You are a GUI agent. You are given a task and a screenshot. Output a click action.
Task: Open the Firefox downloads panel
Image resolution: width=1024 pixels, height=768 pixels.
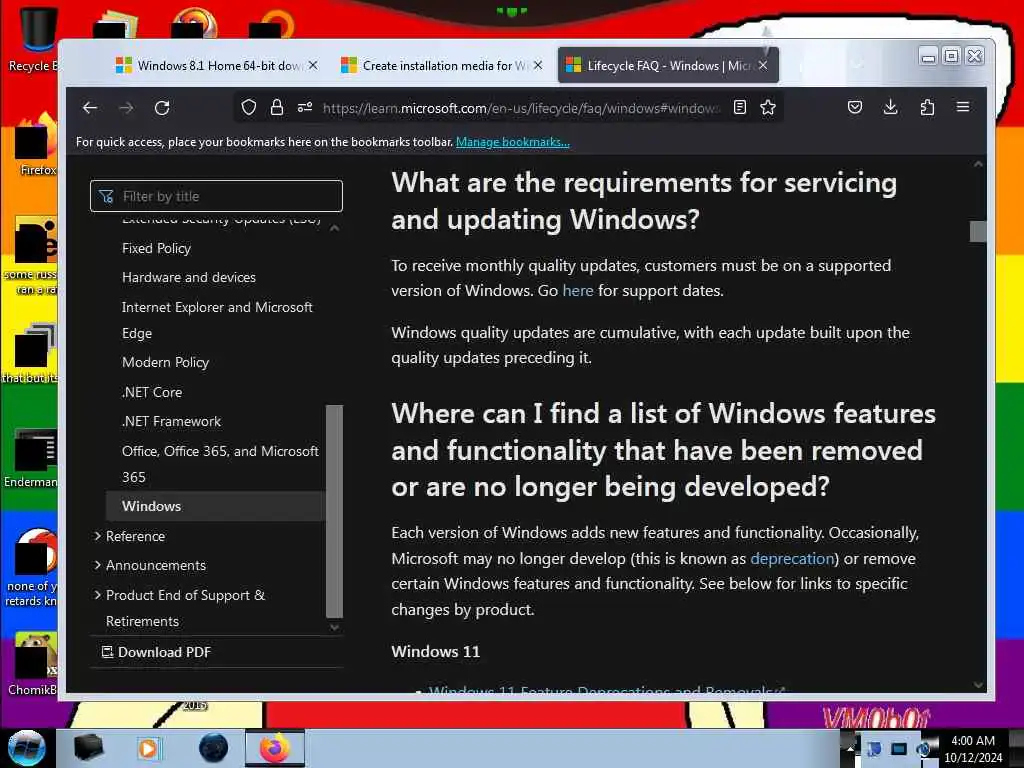tap(890, 108)
